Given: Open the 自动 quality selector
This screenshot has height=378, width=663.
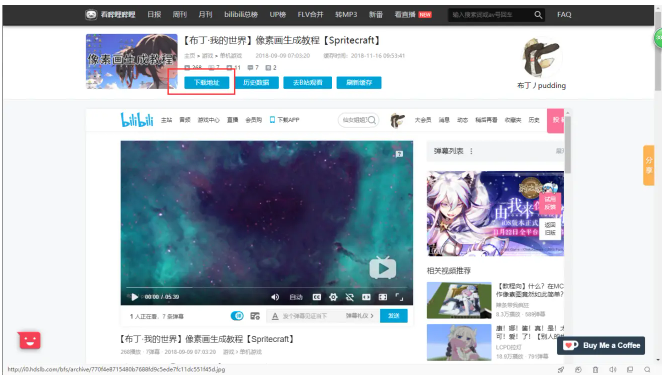Looking at the screenshot, I should 296,297.
